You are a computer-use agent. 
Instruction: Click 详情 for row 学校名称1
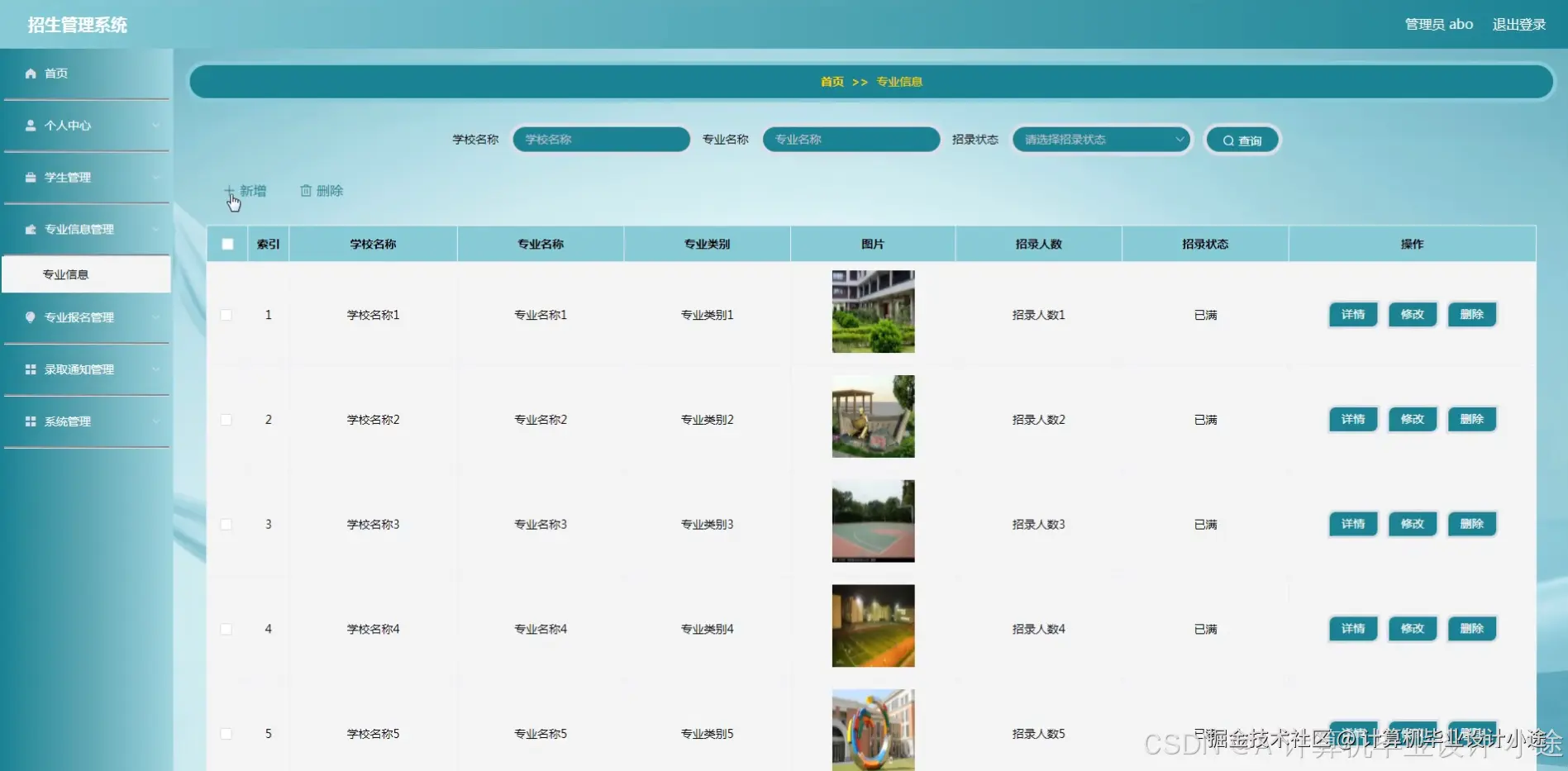pos(1353,315)
